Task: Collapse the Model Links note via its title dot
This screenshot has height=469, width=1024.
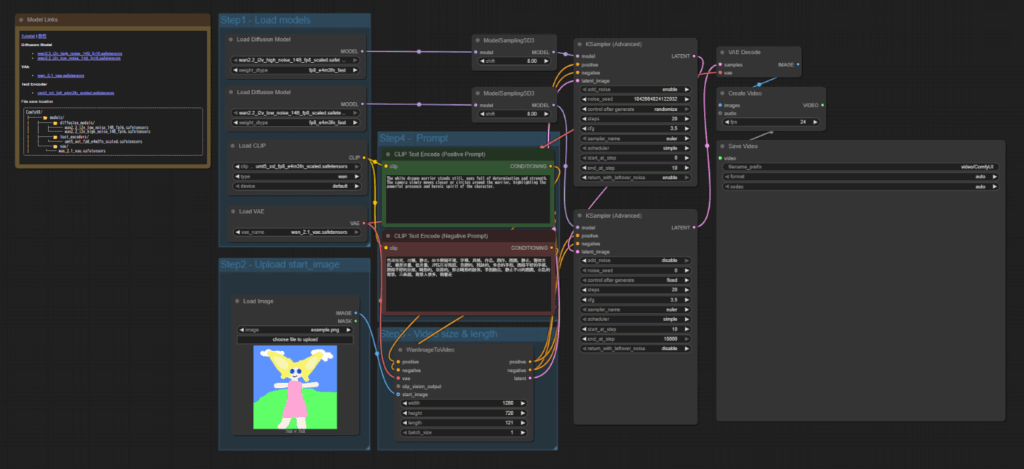Action: pos(21,20)
